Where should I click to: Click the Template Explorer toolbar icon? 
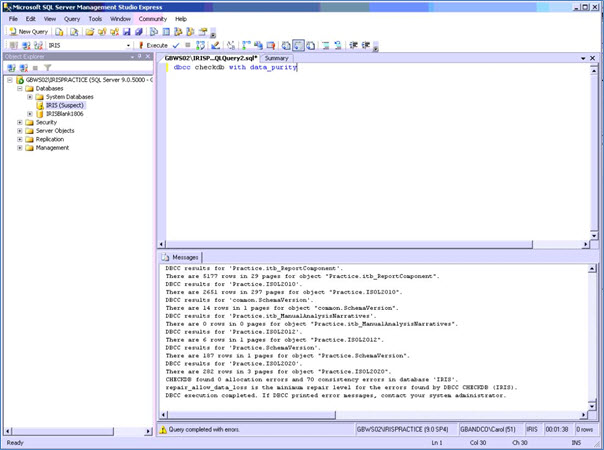(x=190, y=32)
